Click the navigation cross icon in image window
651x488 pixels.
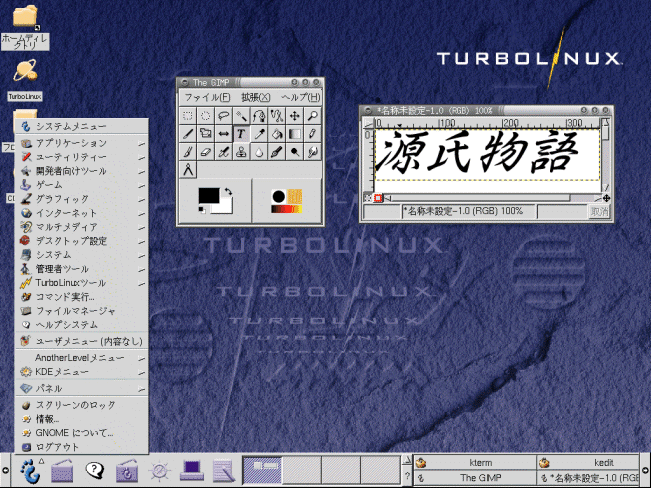tap(606, 198)
